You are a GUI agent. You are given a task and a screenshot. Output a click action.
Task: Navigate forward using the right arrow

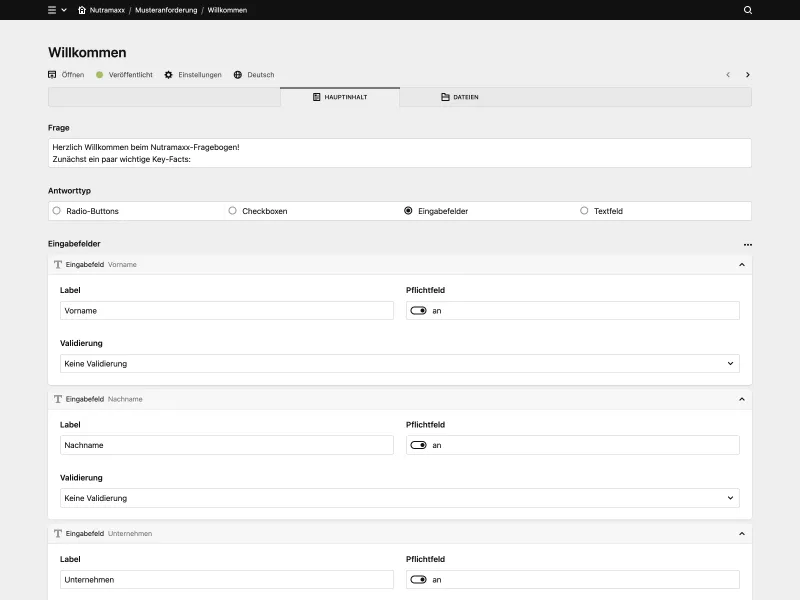click(x=747, y=74)
